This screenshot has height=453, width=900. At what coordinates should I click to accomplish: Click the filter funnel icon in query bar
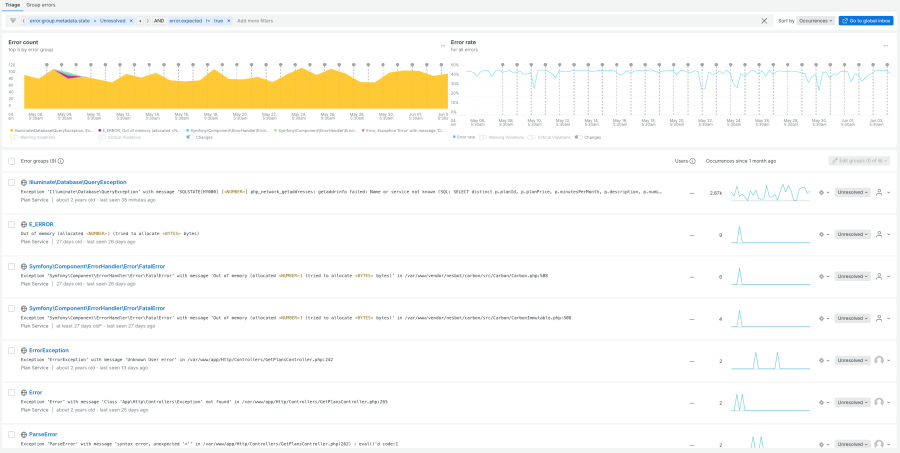(x=13, y=20)
